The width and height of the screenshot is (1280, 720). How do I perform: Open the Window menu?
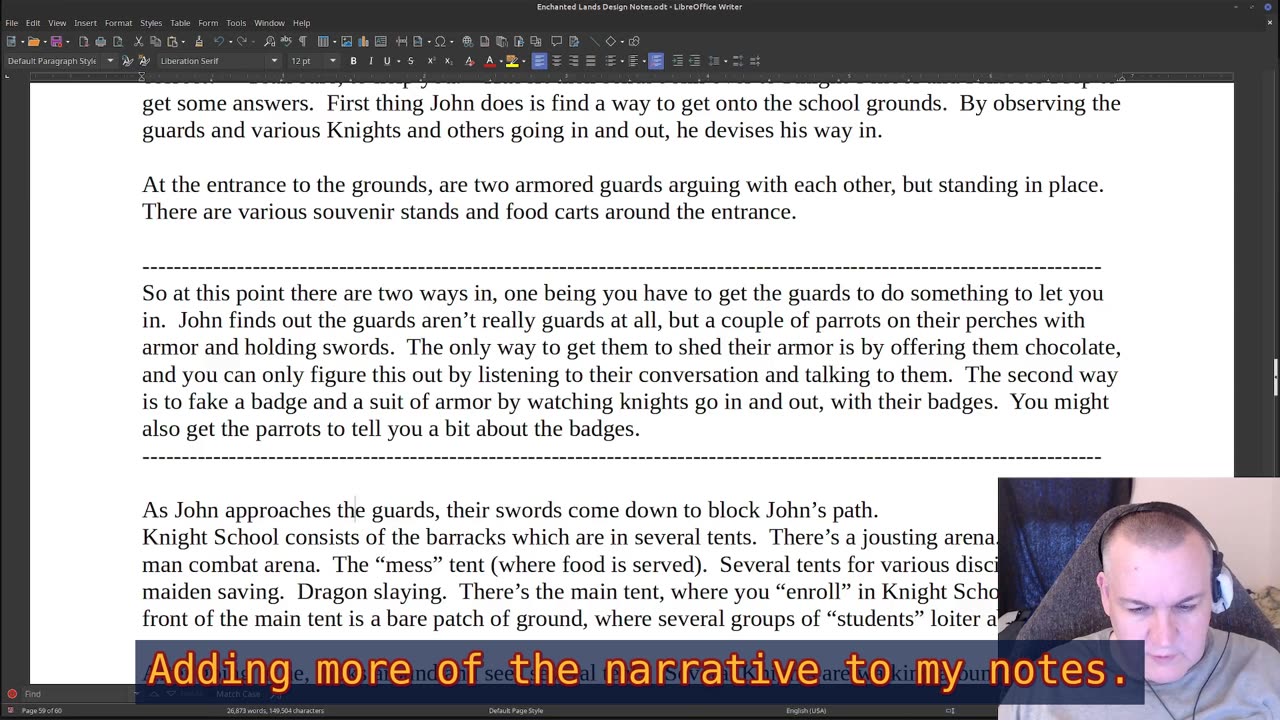pos(269,22)
